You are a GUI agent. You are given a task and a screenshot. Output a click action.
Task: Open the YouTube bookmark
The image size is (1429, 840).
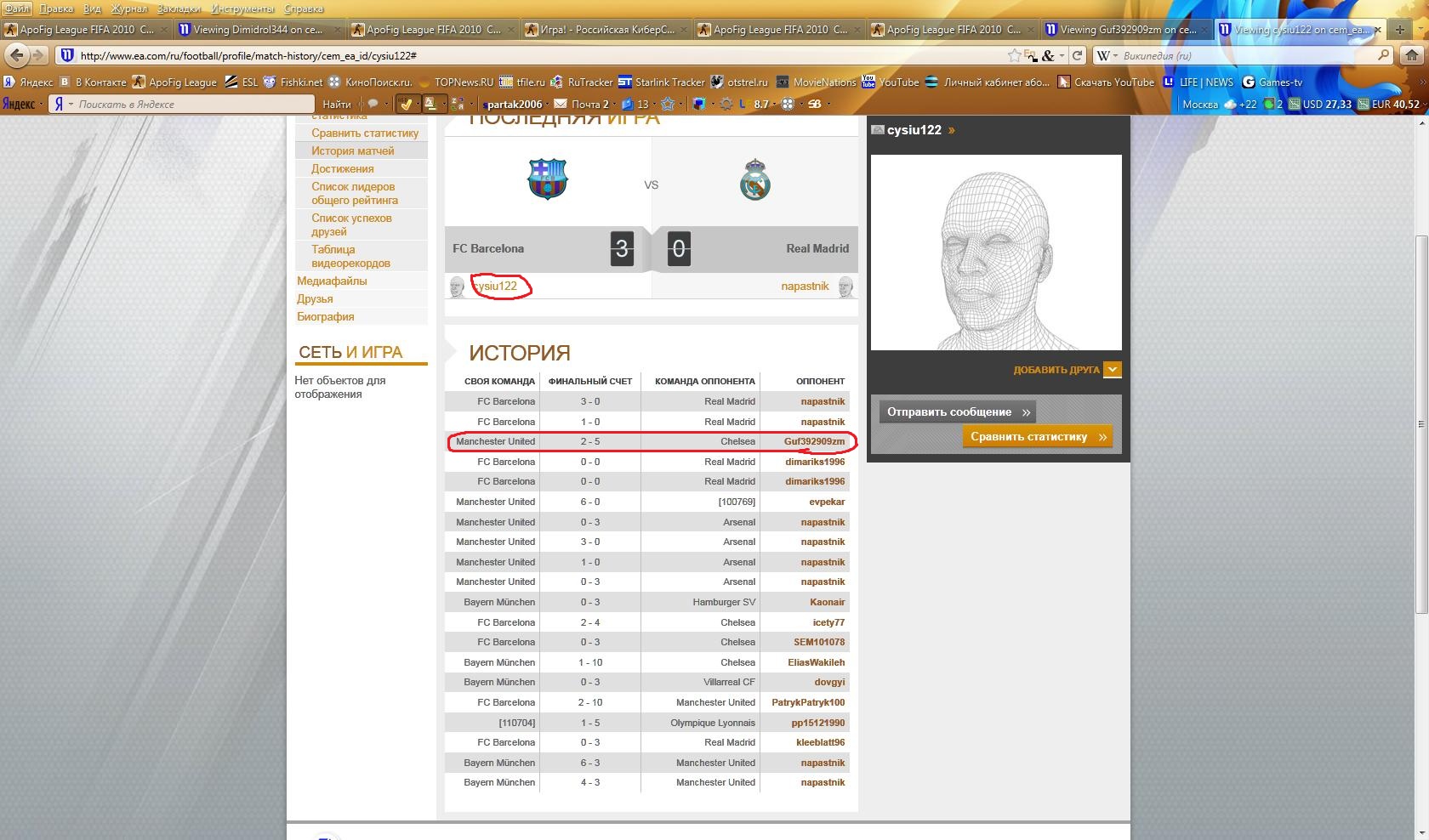pyautogui.click(x=891, y=82)
